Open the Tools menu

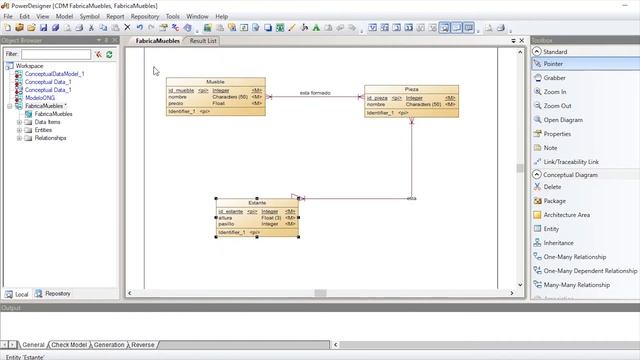click(x=172, y=16)
